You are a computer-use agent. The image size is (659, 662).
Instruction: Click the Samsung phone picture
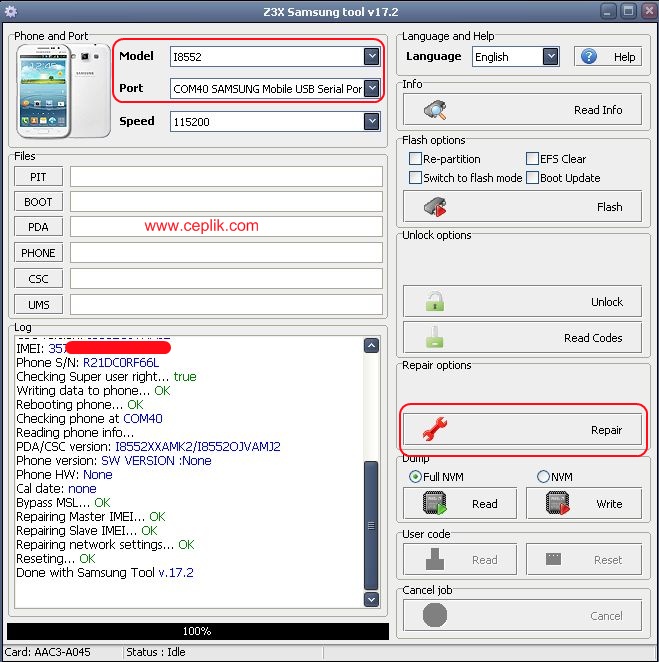[x=63, y=91]
